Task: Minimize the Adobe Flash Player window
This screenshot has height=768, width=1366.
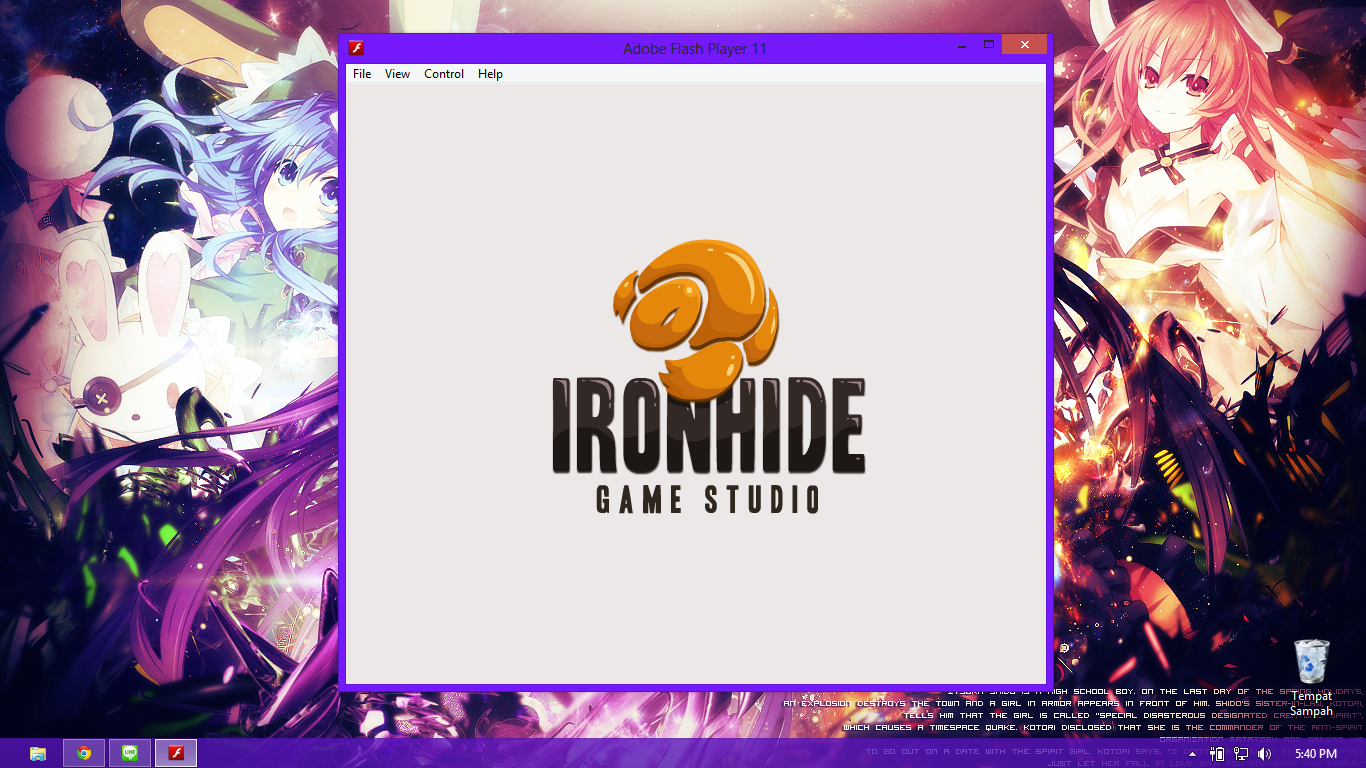Action: [x=961, y=46]
